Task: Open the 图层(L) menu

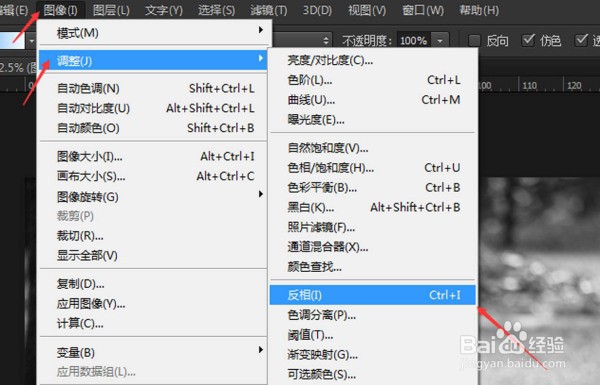Action: pos(111,10)
